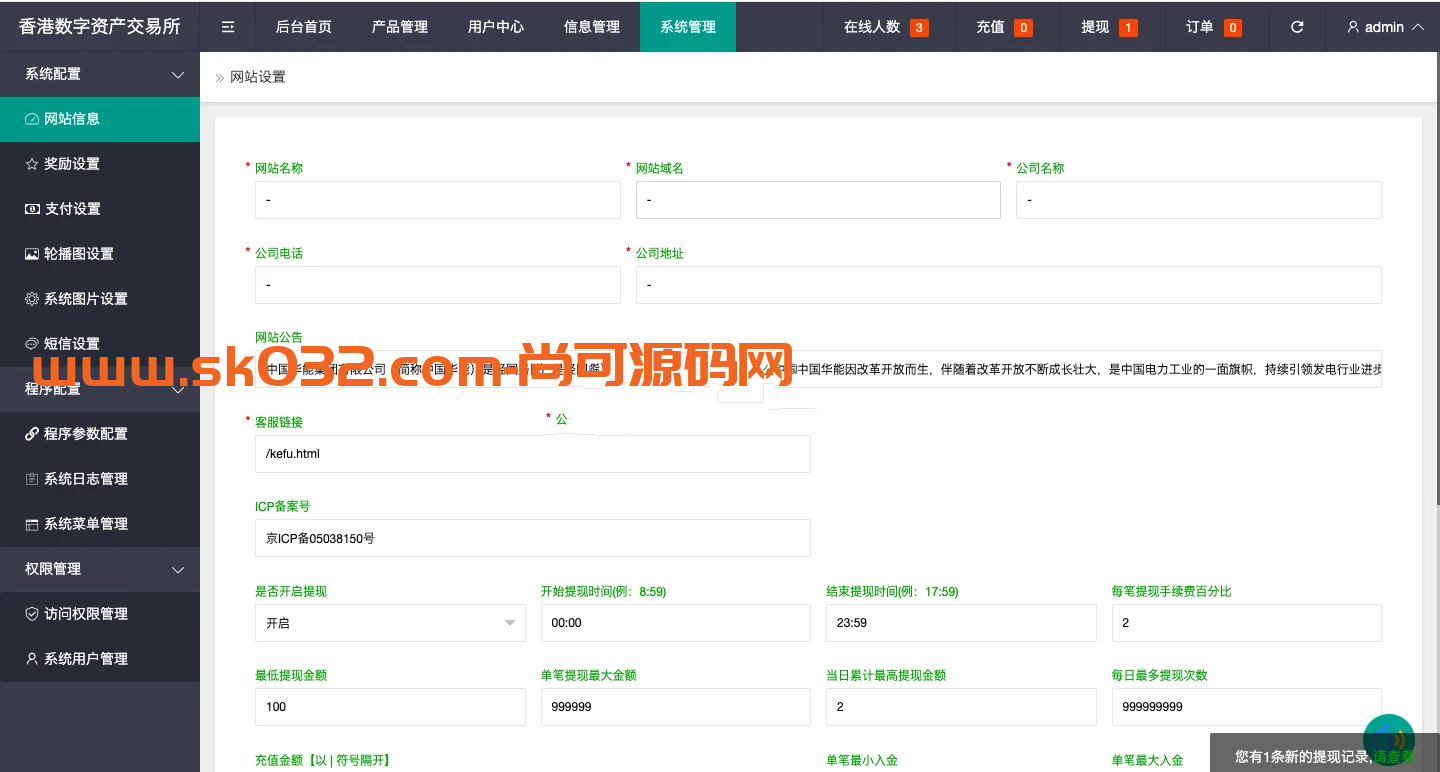Screen dimensions: 1440x772
Task: Select the 轮播图设置 picture icon
Action: tap(32, 254)
